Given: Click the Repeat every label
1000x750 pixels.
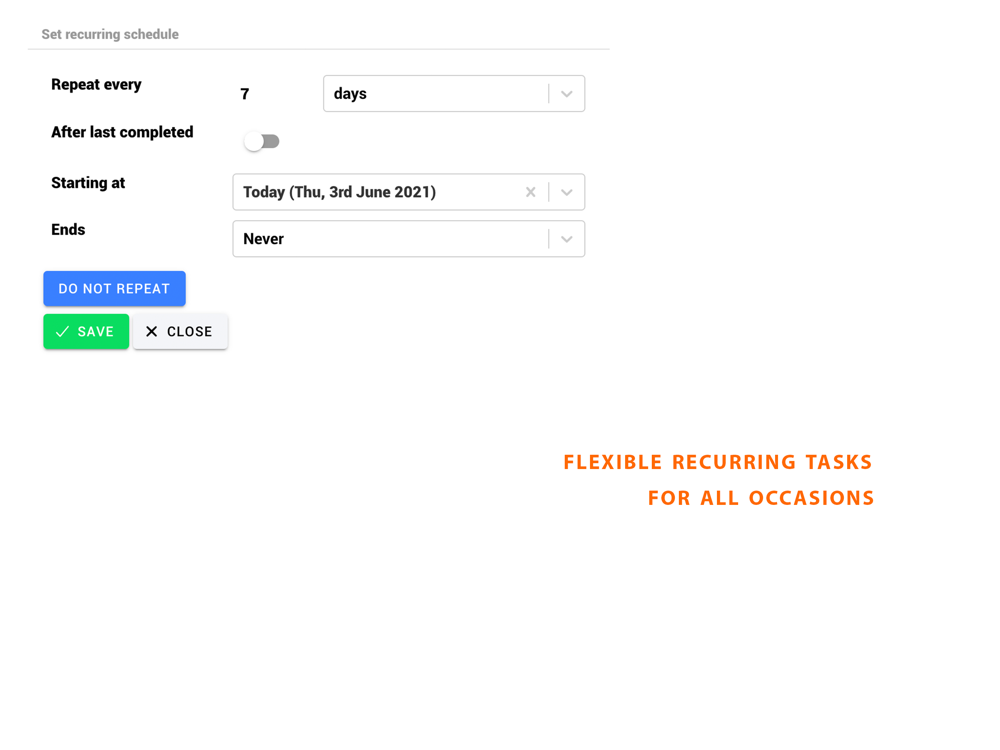Looking at the screenshot, I should click(x=96, y=85).
